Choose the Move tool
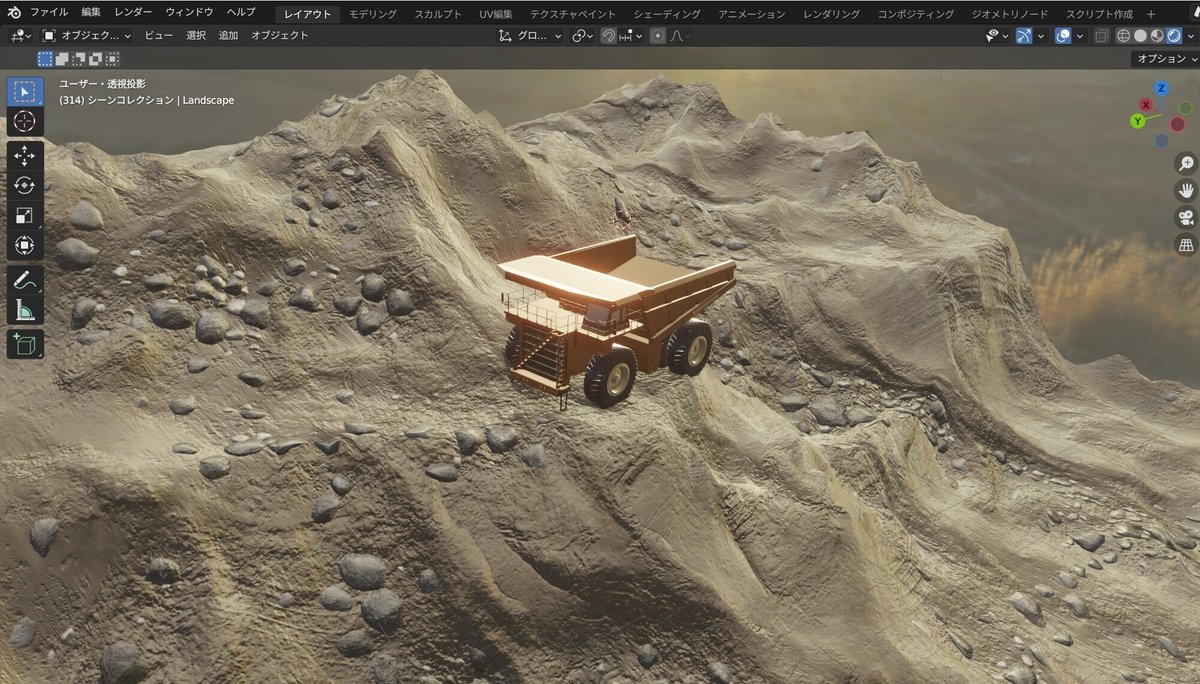The width and height of the screenshot is (1200, 684). point(25,156)
